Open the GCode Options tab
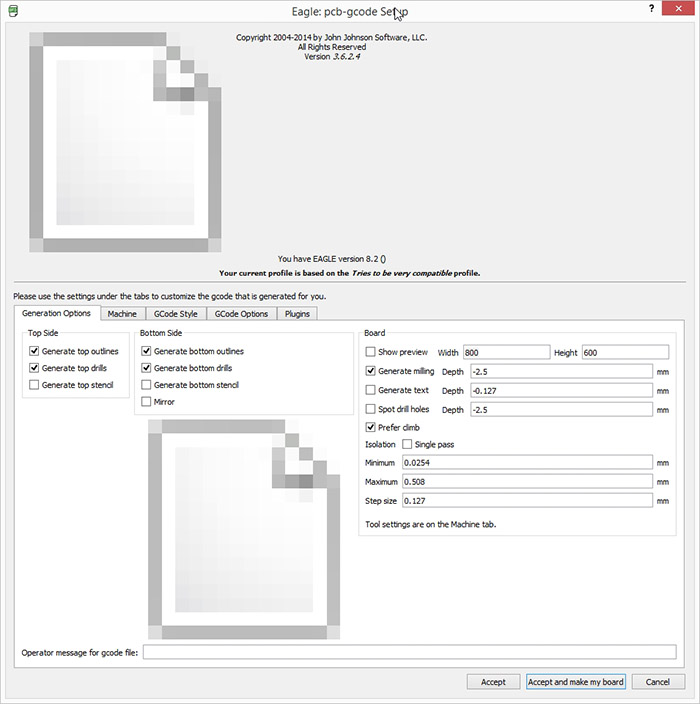Image resolution: width=700 pixels, height=704 pixels. [x=241, y=314]
